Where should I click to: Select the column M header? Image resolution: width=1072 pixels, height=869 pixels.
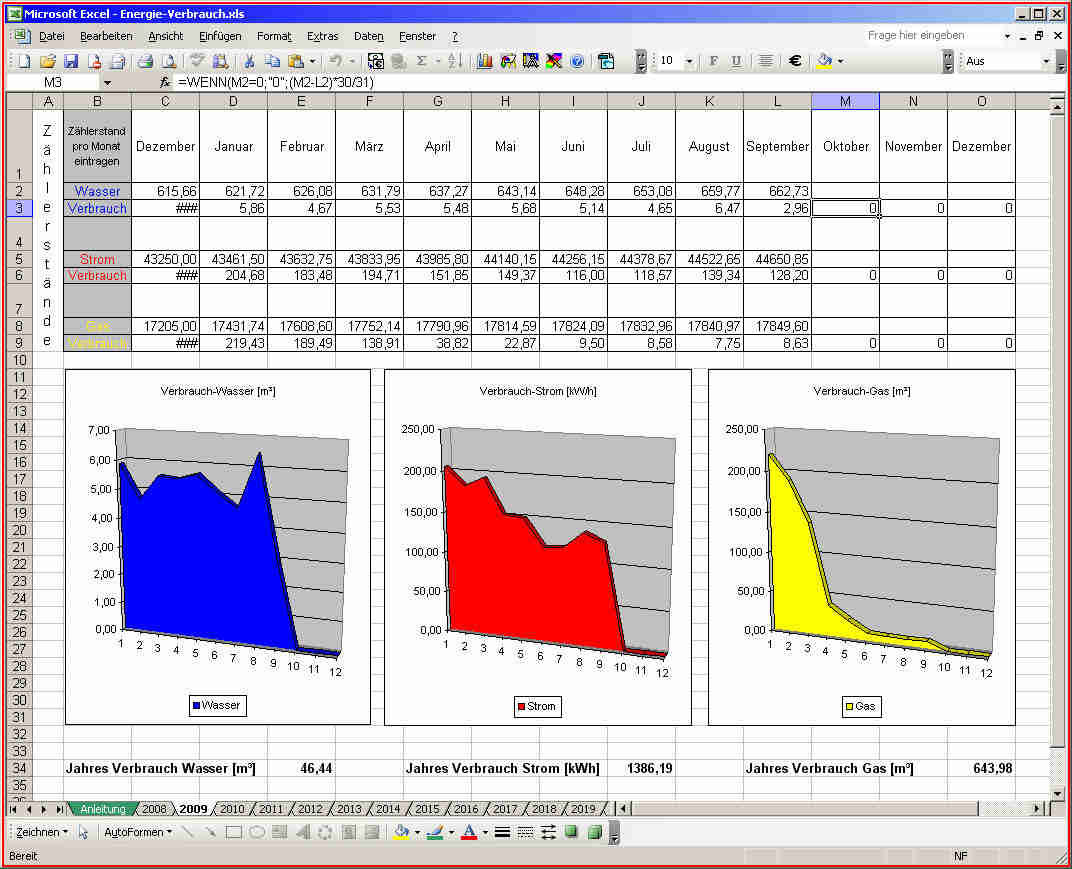tap(845, 101)
